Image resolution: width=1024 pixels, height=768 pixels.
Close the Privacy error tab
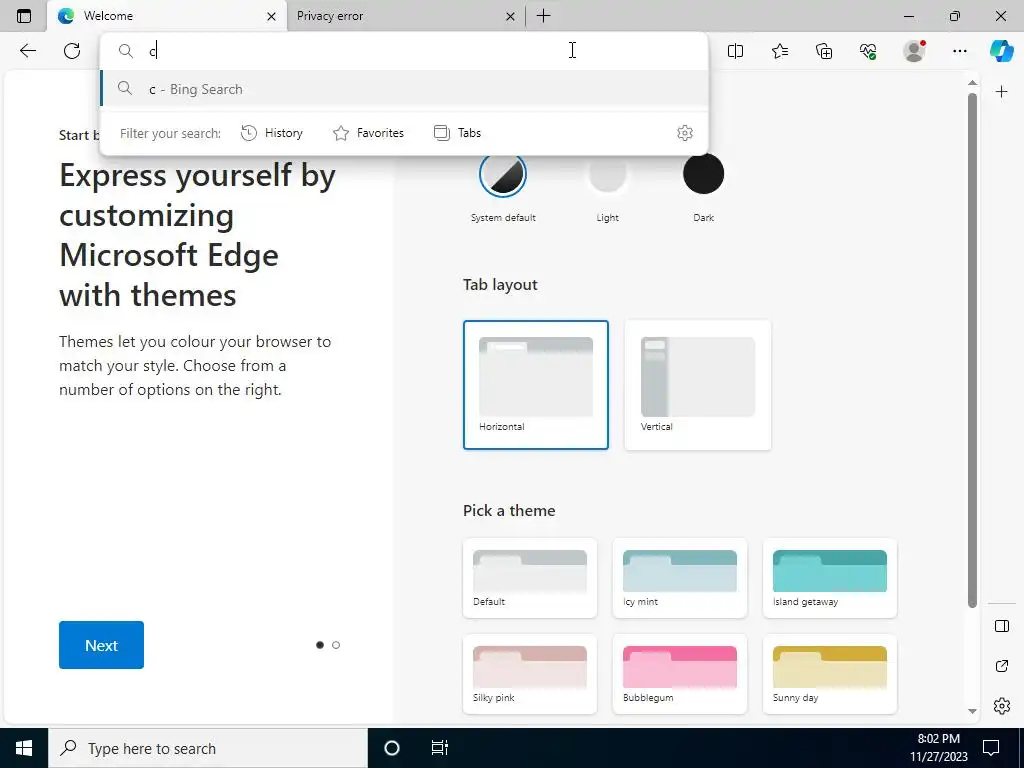[x=510, y=16]
